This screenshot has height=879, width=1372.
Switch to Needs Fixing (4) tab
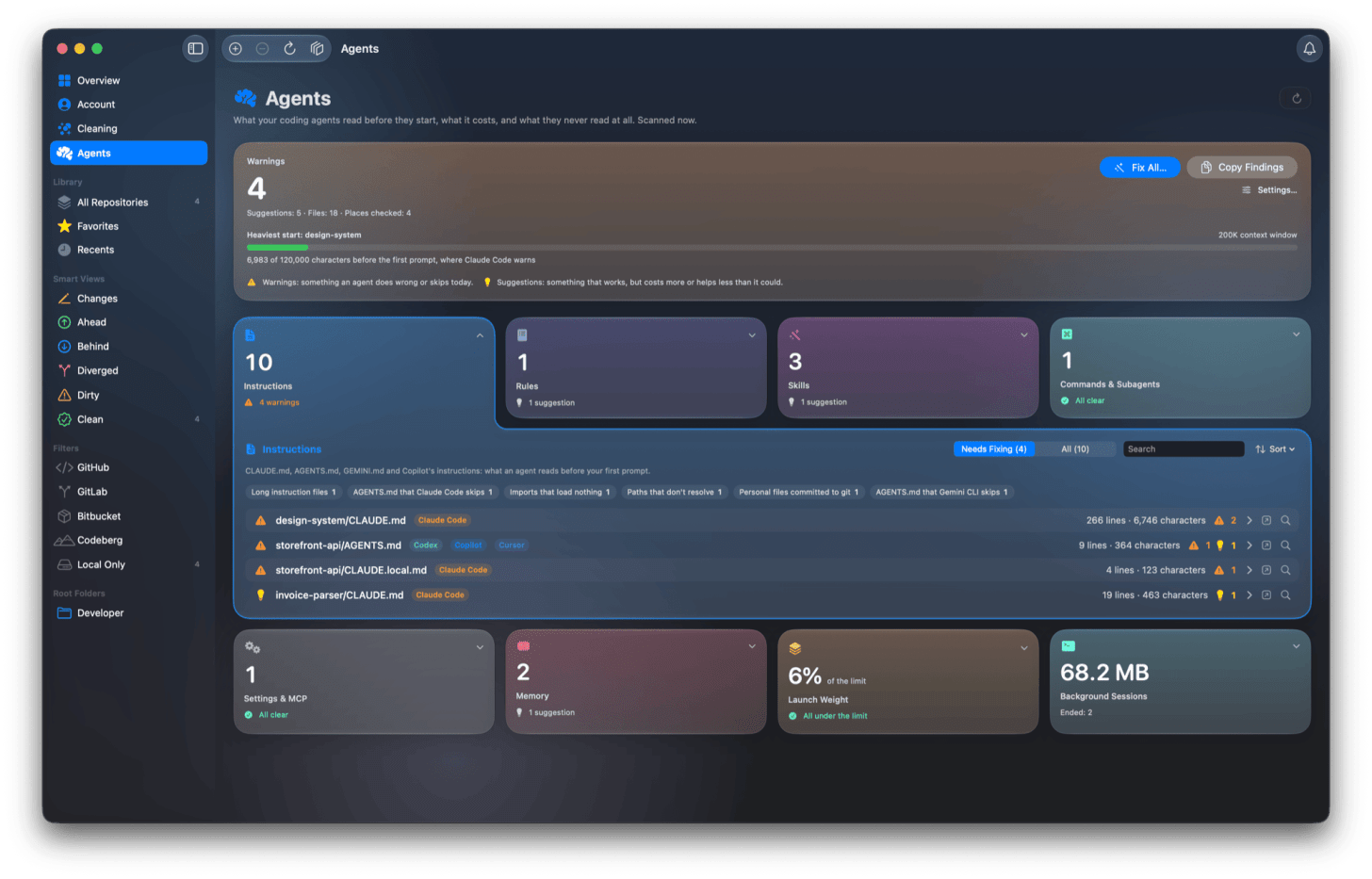coord(994,449)
